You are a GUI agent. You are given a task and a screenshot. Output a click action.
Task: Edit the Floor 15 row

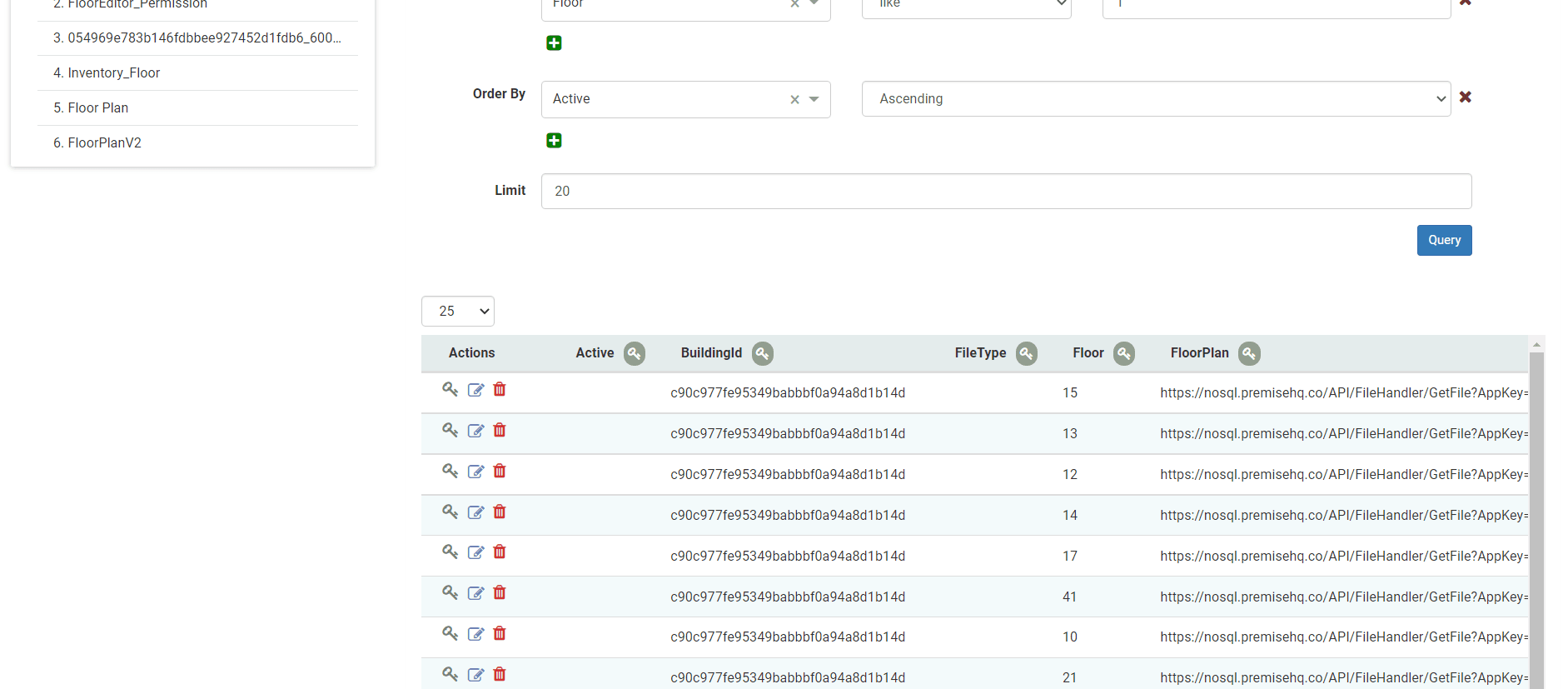475,390
